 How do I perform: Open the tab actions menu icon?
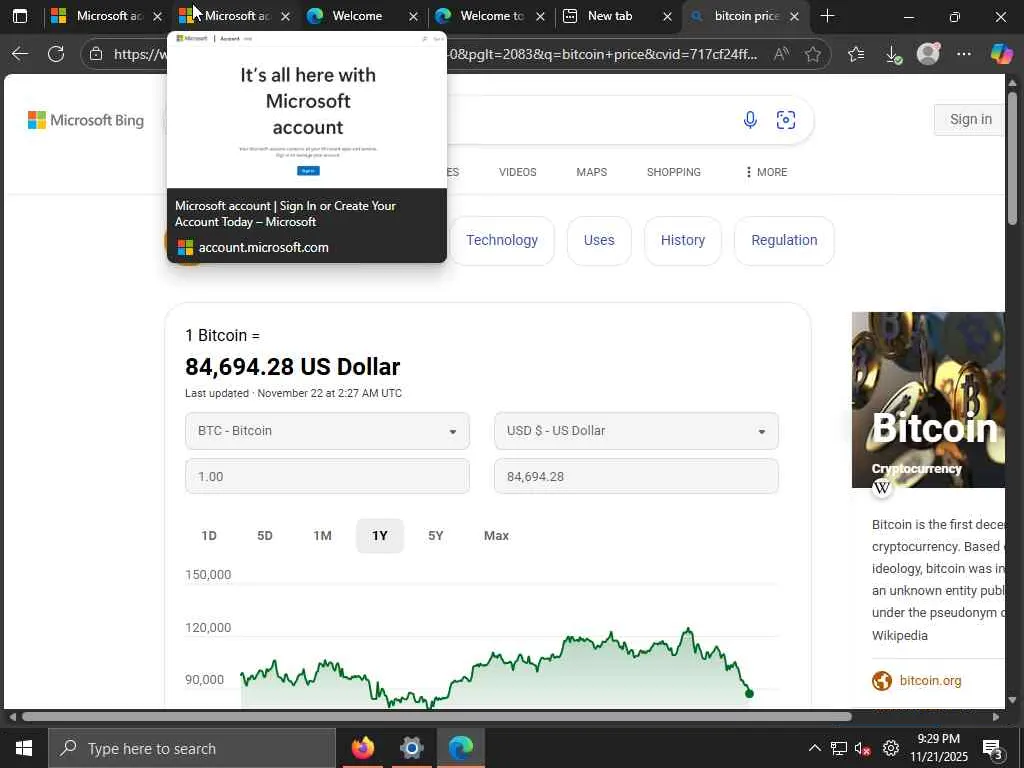pos(20,16)
